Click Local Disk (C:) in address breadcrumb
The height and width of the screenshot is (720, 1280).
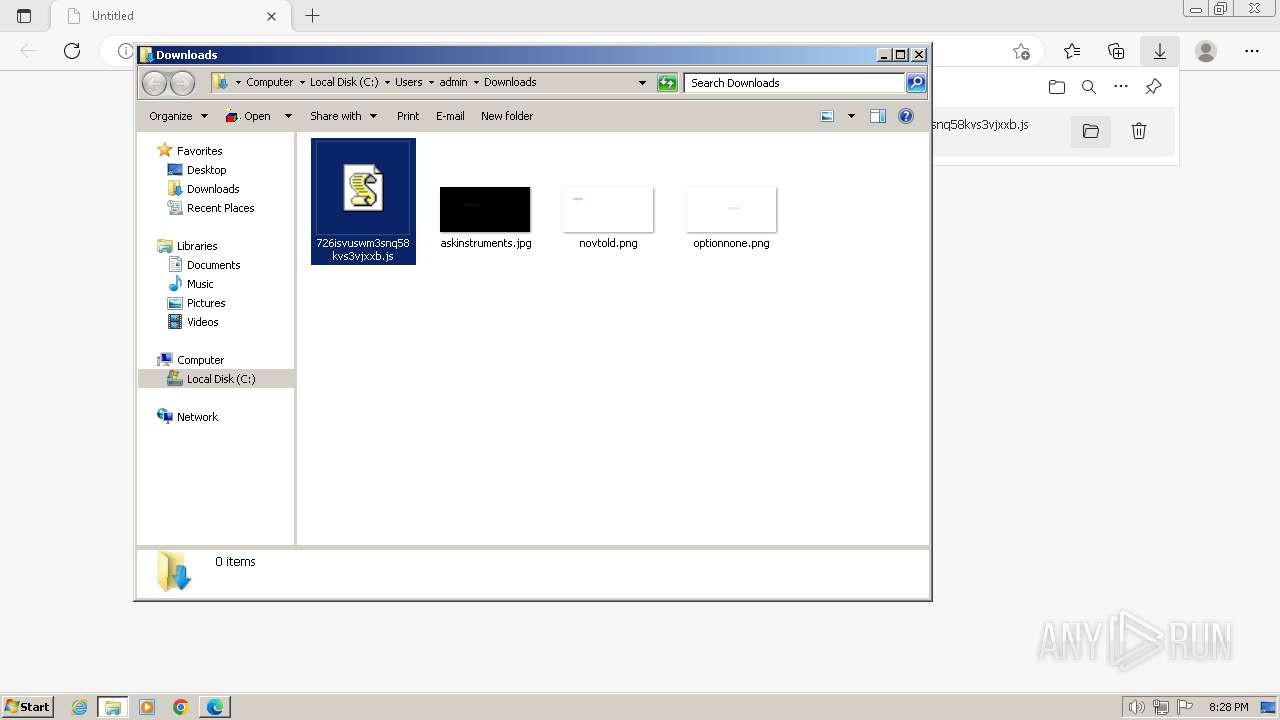point(345,83)
